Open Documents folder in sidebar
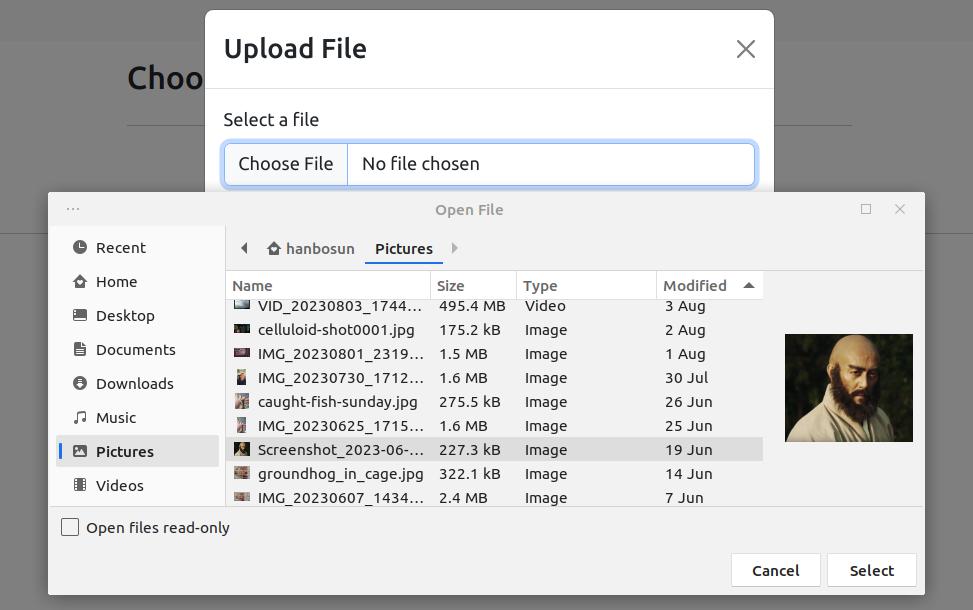Viewport: 973px width, 610px height. click(x=135, y=350)
